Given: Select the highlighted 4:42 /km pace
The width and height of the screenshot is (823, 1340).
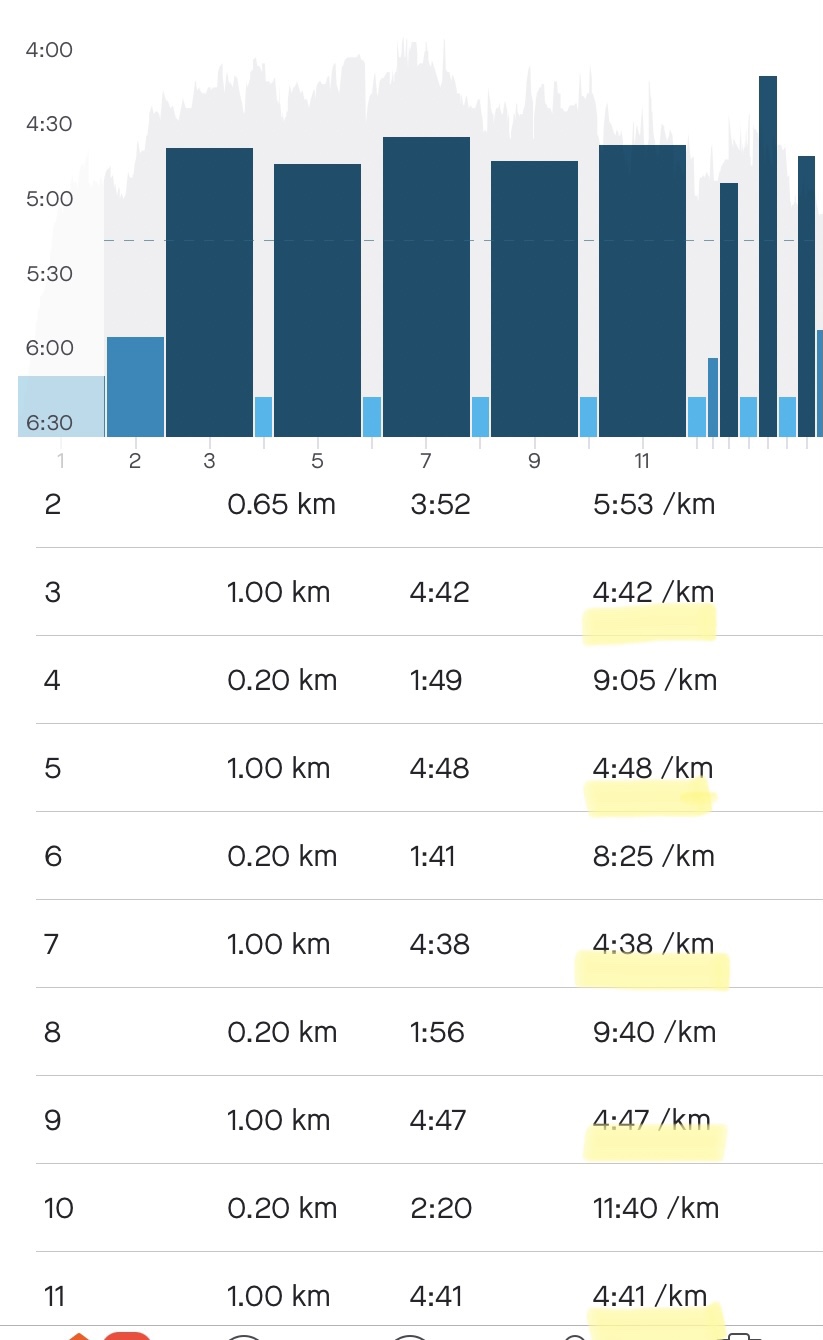Looking at the screenshot, I should click(654, 592).
